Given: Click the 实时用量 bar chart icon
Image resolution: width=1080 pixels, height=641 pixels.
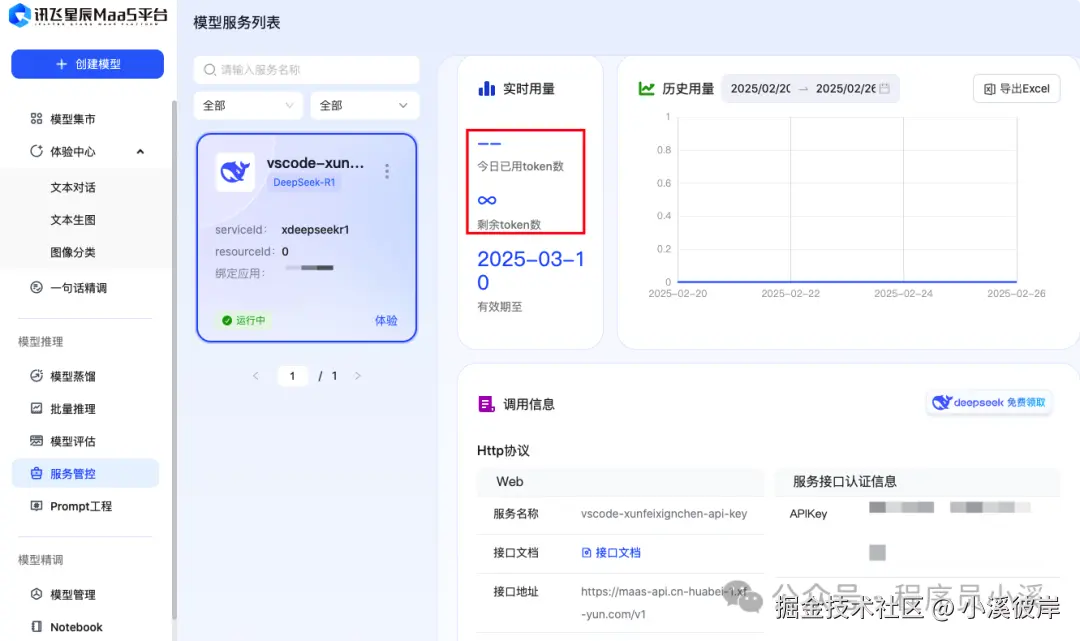Looking at the screenshot, I should (x=487, y=88).
